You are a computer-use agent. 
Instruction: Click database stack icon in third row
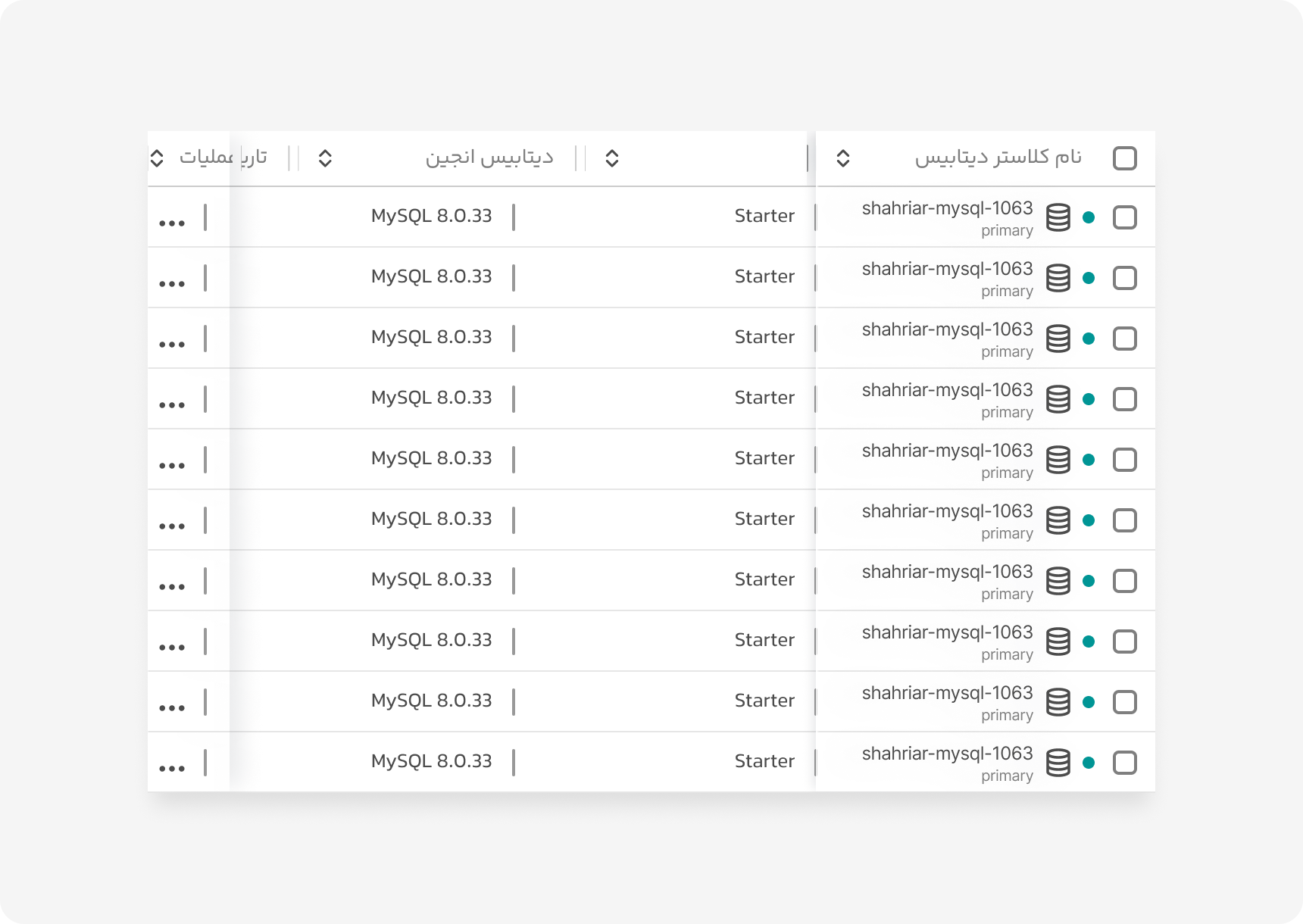[x=1058, y=339]
